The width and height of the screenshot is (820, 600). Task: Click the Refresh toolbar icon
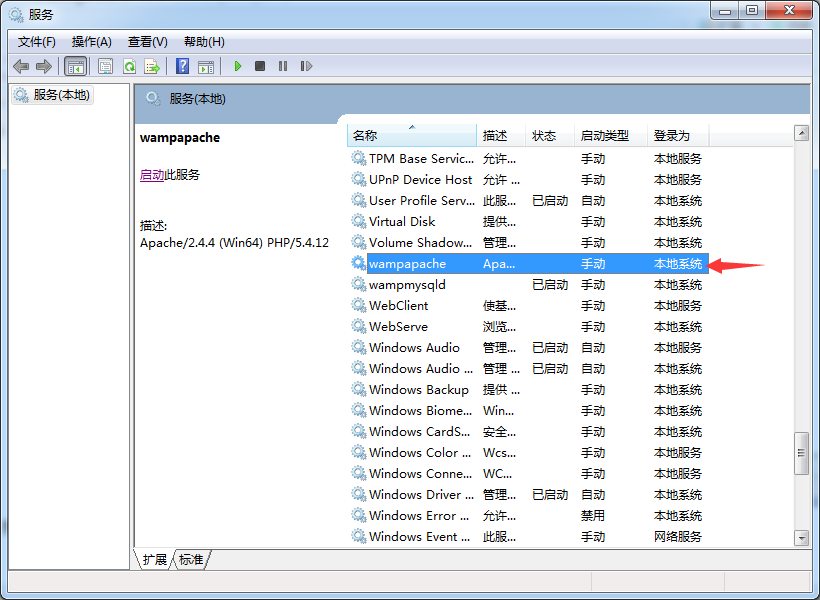pos(129,66)
